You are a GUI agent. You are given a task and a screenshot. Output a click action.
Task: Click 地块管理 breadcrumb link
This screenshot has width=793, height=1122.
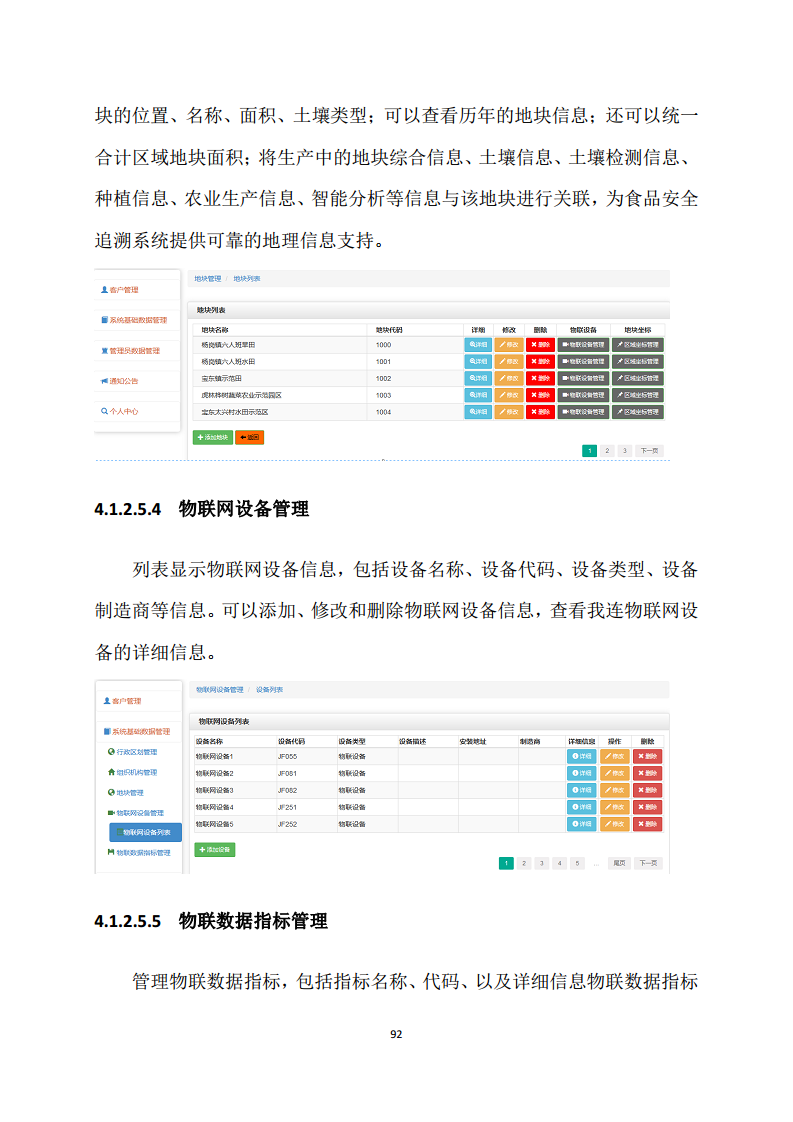(x=208, y=279)
